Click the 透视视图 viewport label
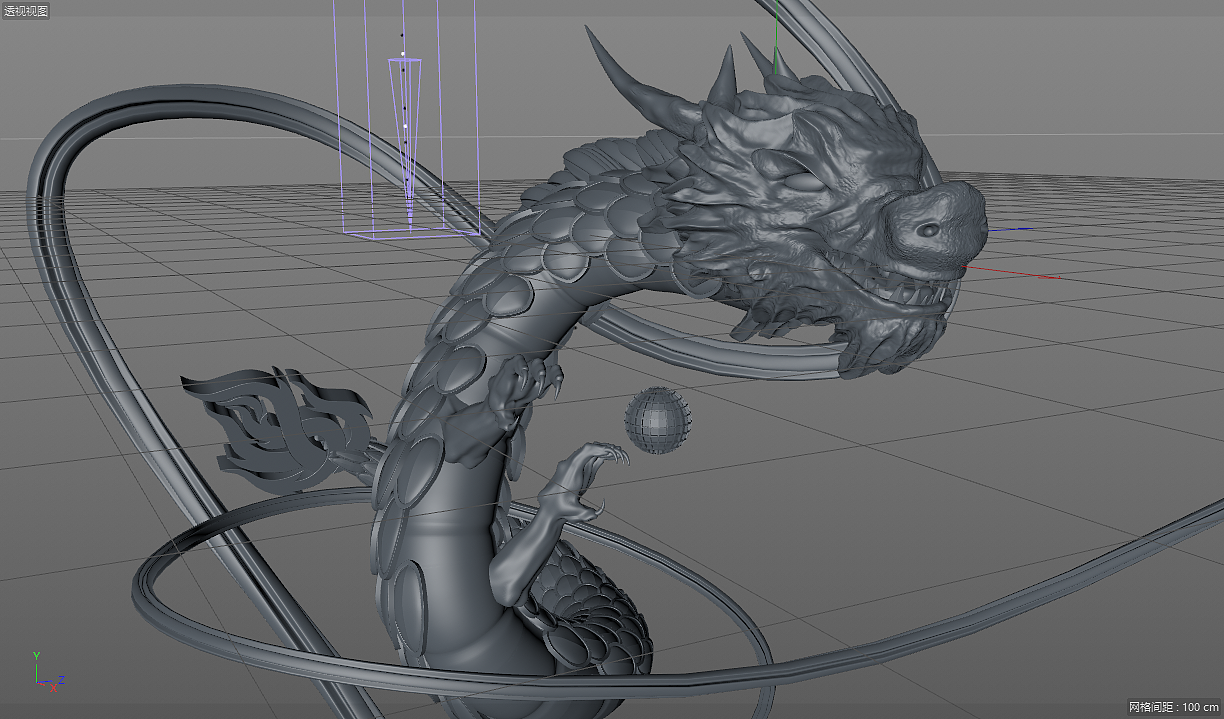Image resolution: width=1224 pixels, height=719 pixels. 26,11
